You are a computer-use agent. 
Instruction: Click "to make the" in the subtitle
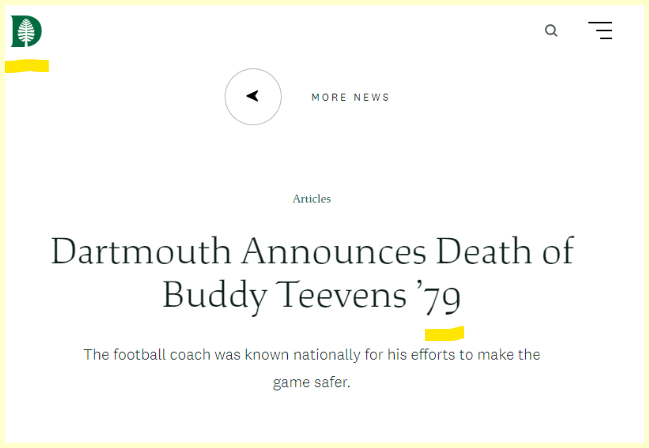501,355
